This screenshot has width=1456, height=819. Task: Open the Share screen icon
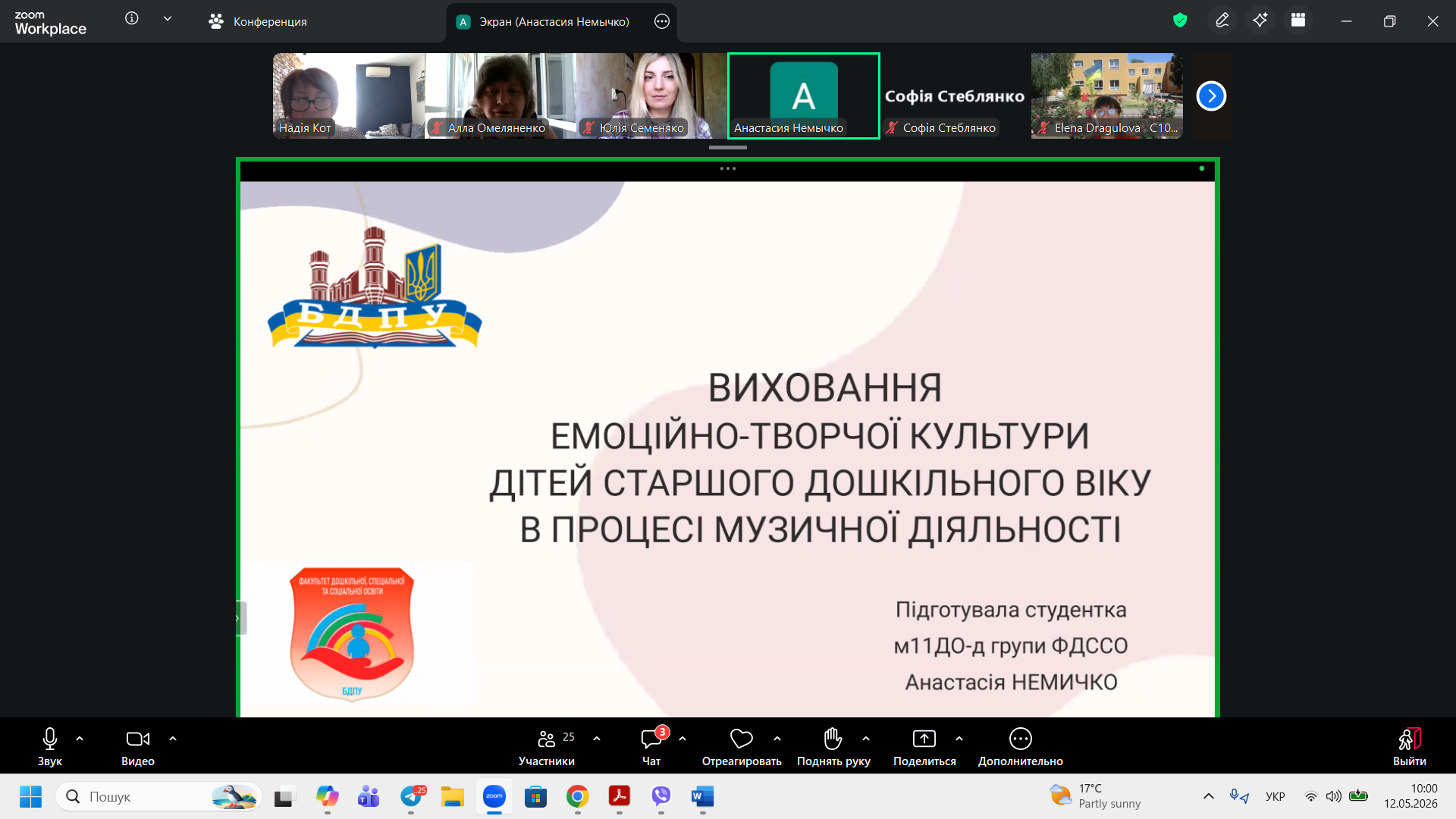(x=924, y=739)
